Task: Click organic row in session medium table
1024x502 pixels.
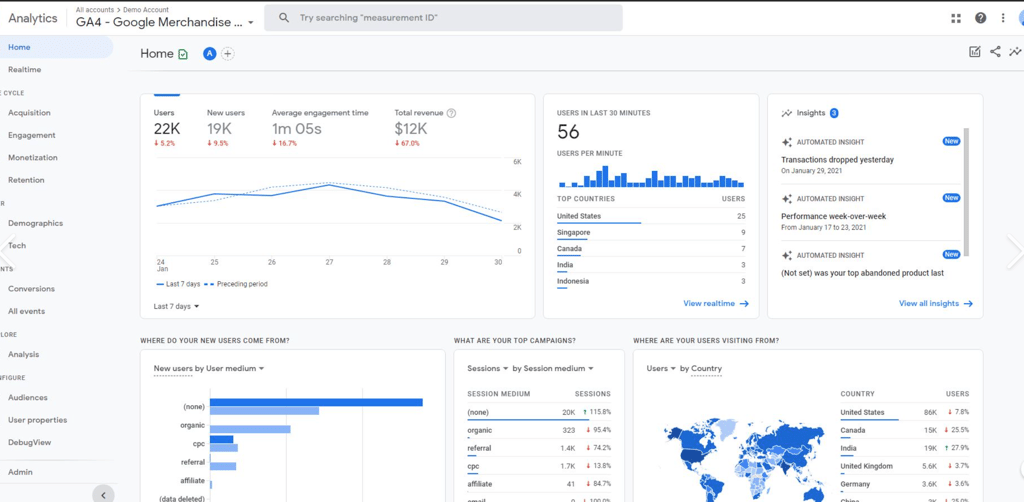Action: click(539, 431)
